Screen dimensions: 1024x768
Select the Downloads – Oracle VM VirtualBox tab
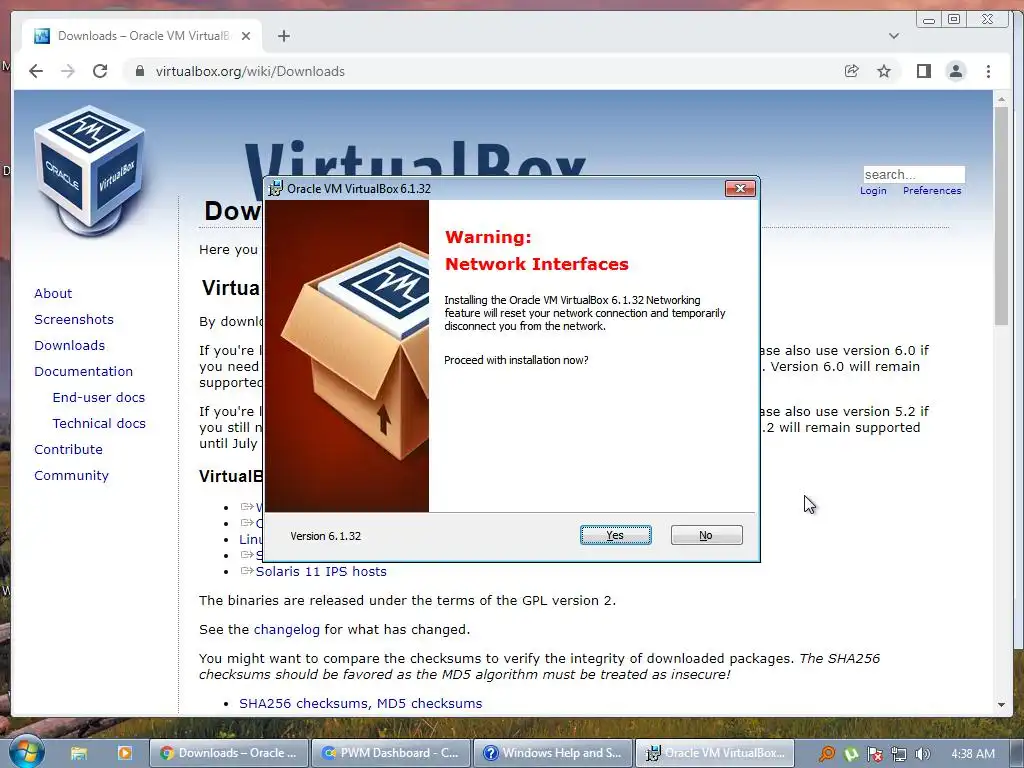coord(142,36)
